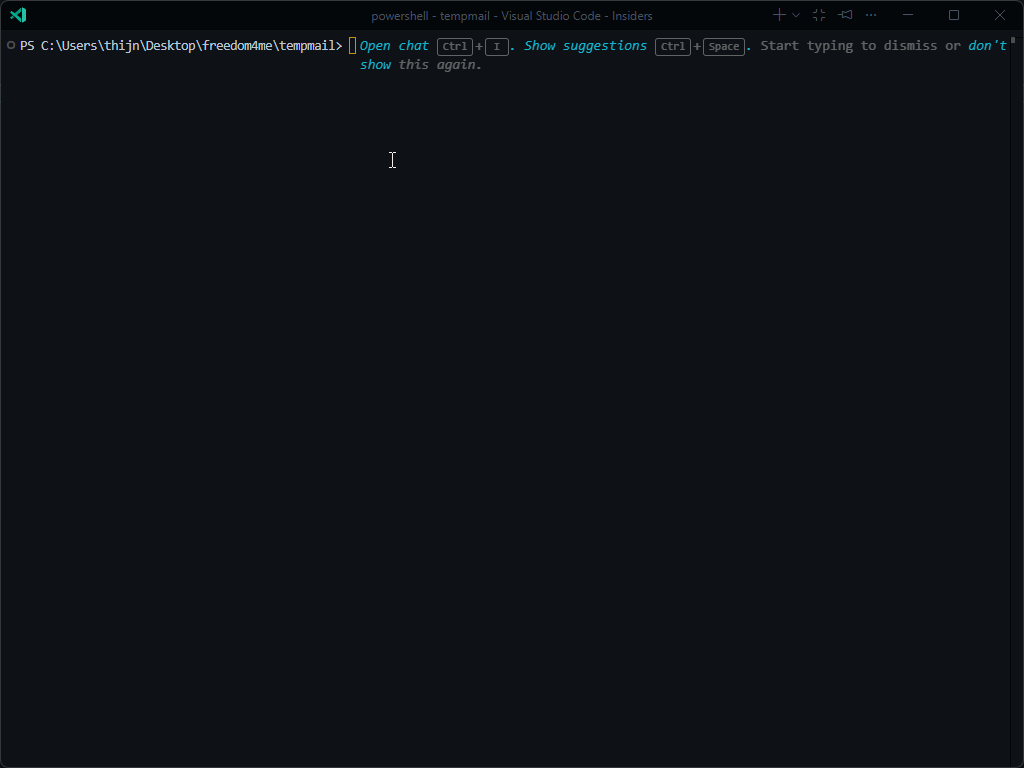
Task: Click the 'I' key badge
Action: click(x=496, y=47)
